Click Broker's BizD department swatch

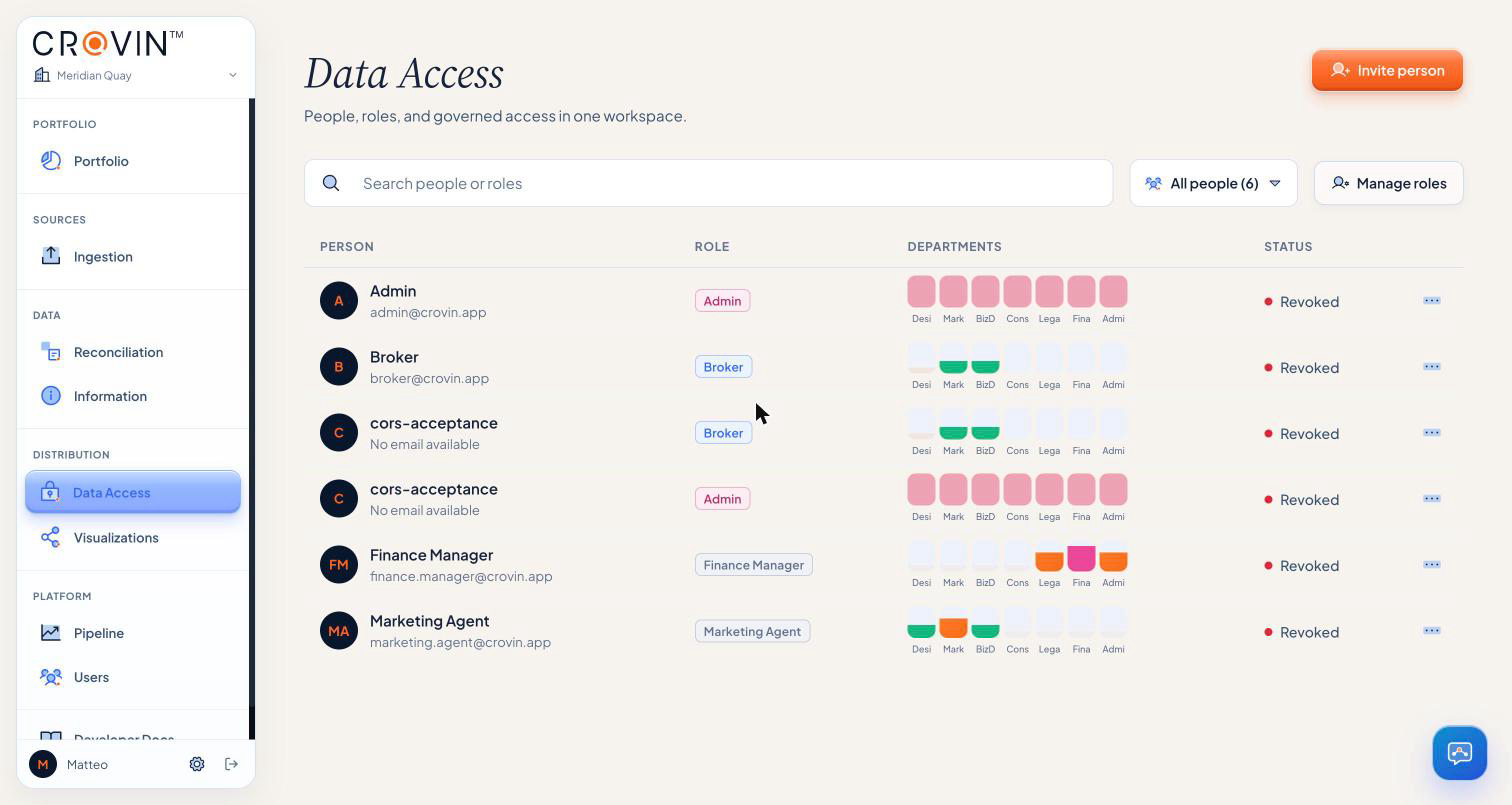pyautogui.click(x=985, y=358)
